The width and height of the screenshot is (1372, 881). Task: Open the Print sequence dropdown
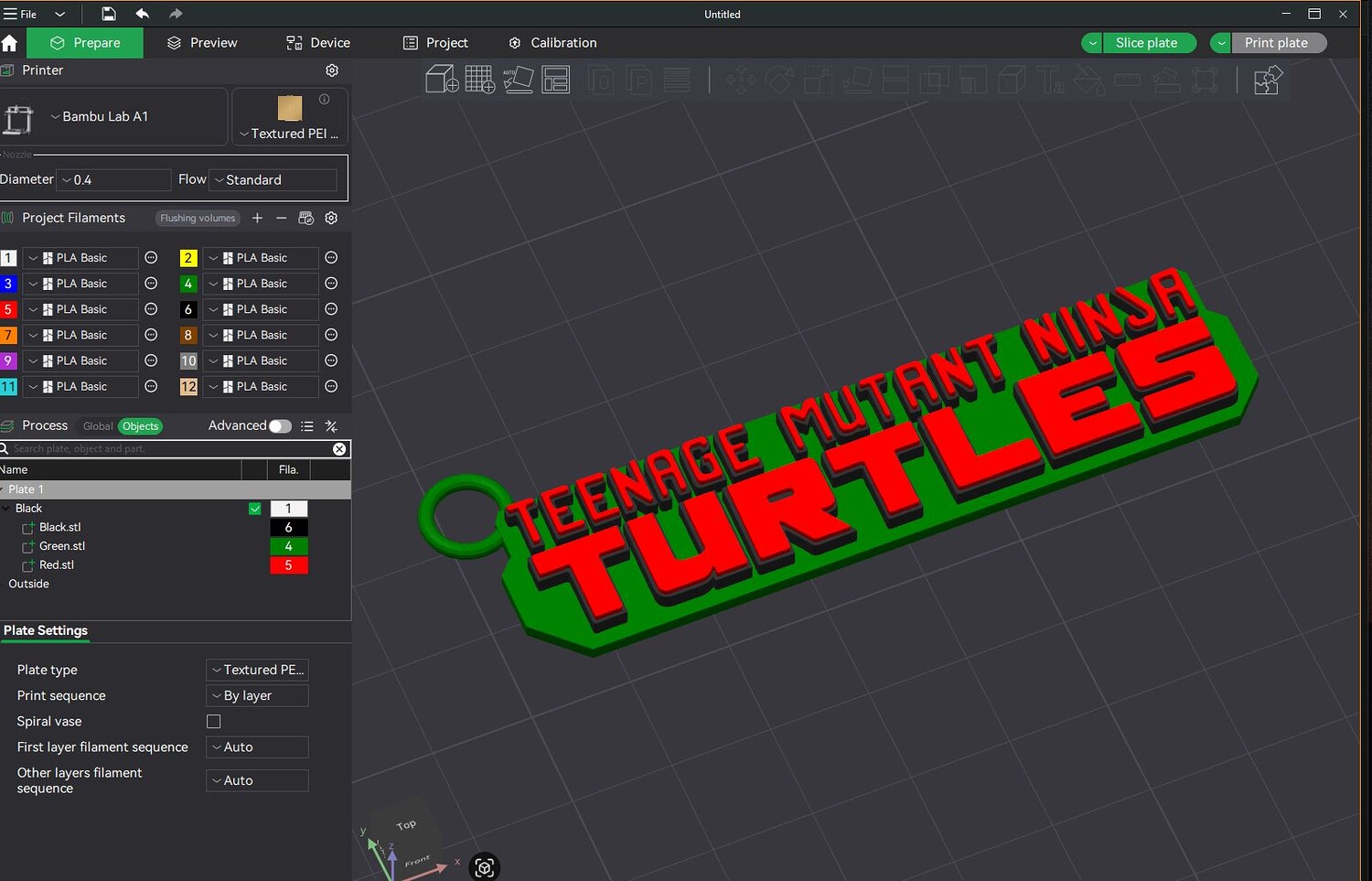[x=257, y=695]
